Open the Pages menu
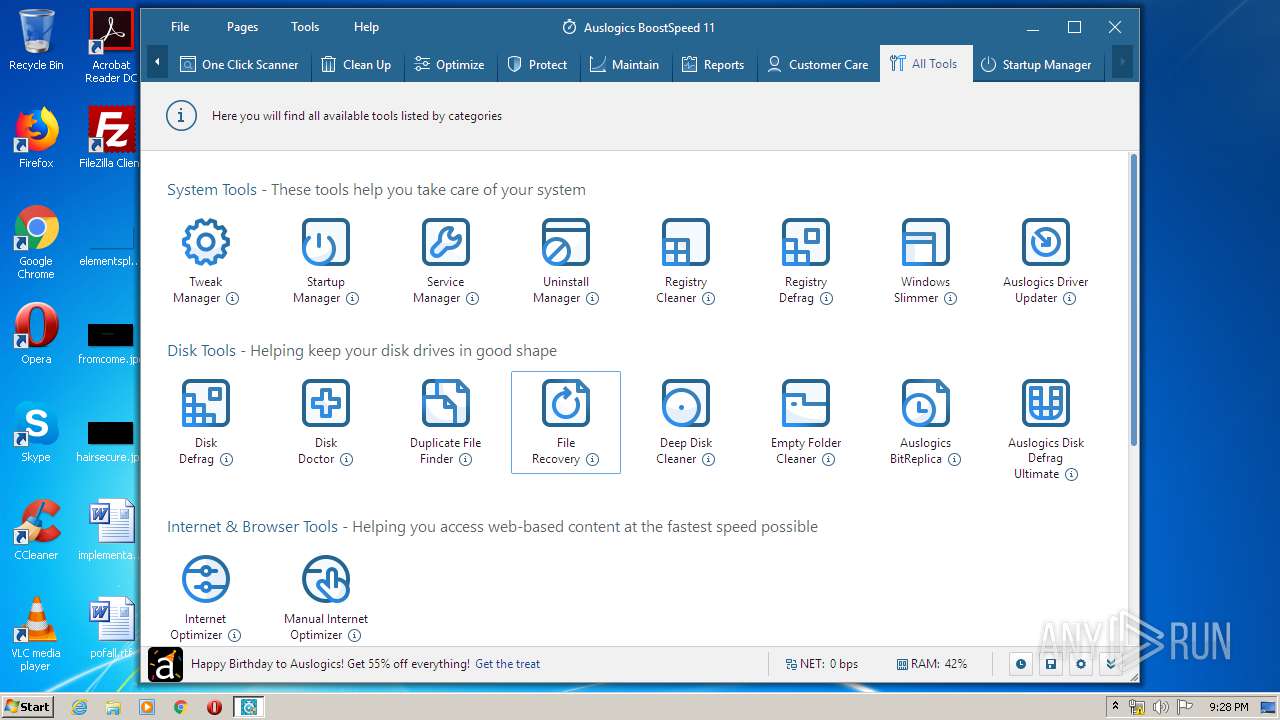The width and height of the screenshot is (1280, 720). (x=242, y=27)
